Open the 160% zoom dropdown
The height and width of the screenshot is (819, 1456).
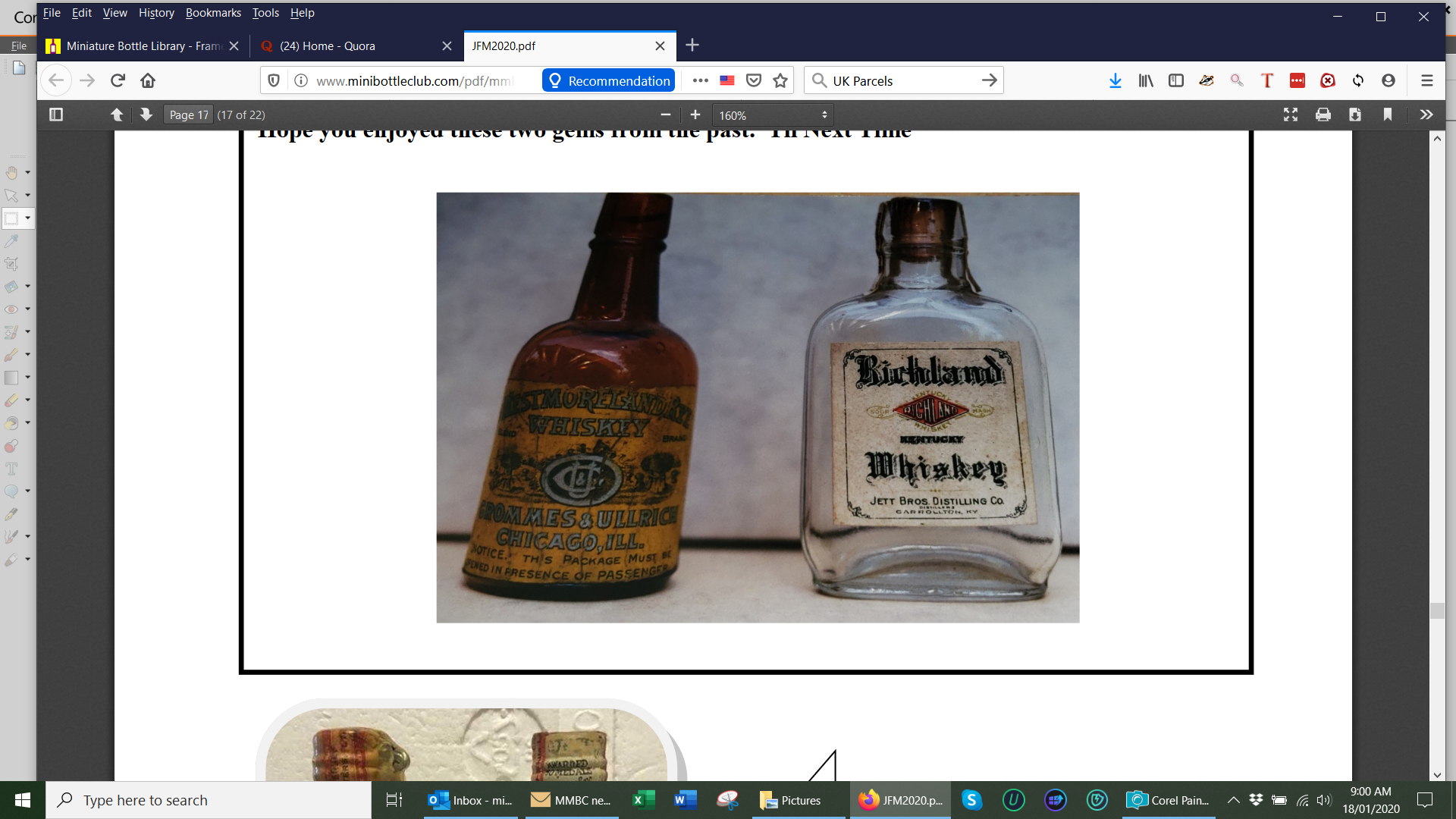(x=773, y=115)
